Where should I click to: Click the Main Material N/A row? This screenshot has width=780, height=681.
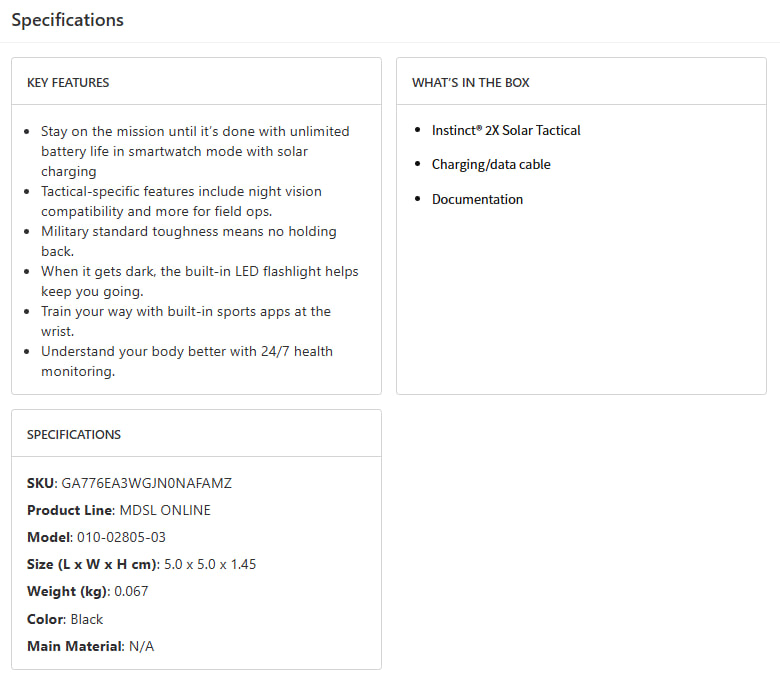91,646
